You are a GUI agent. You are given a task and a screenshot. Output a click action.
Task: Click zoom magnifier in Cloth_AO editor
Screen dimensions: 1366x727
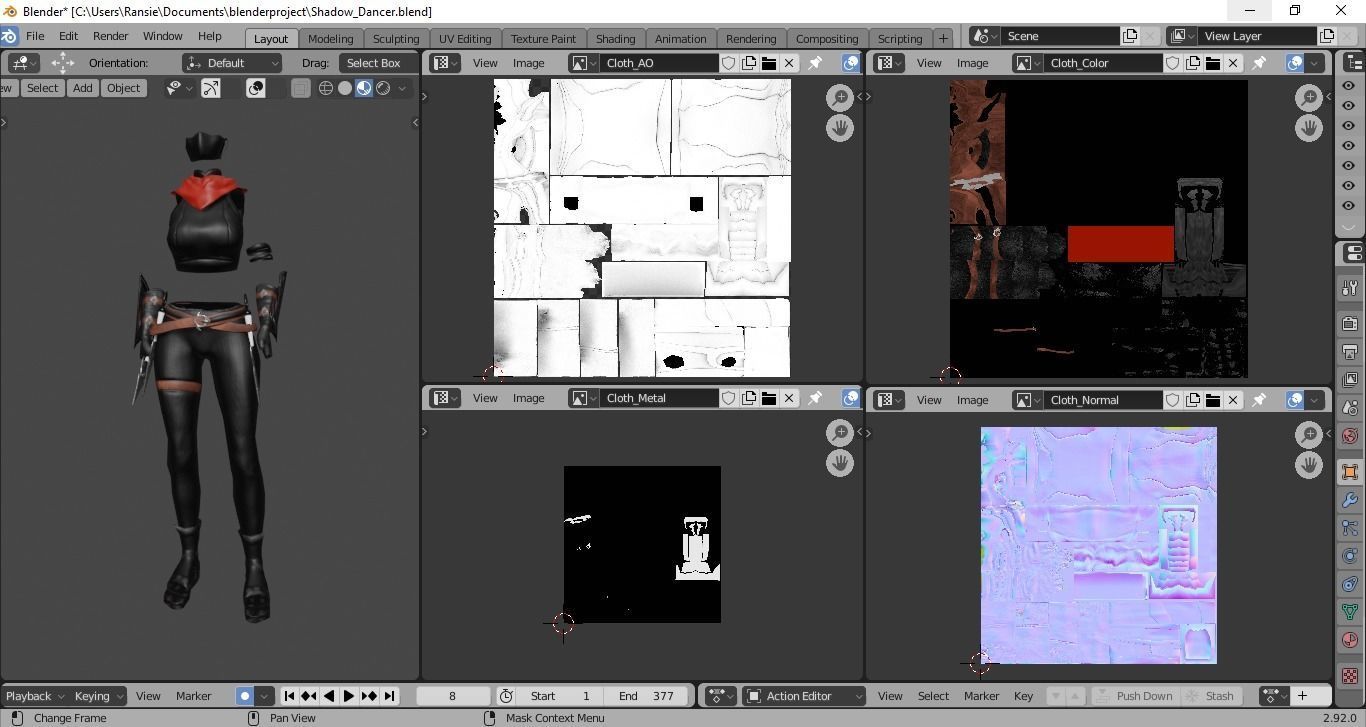pos(840,97)
